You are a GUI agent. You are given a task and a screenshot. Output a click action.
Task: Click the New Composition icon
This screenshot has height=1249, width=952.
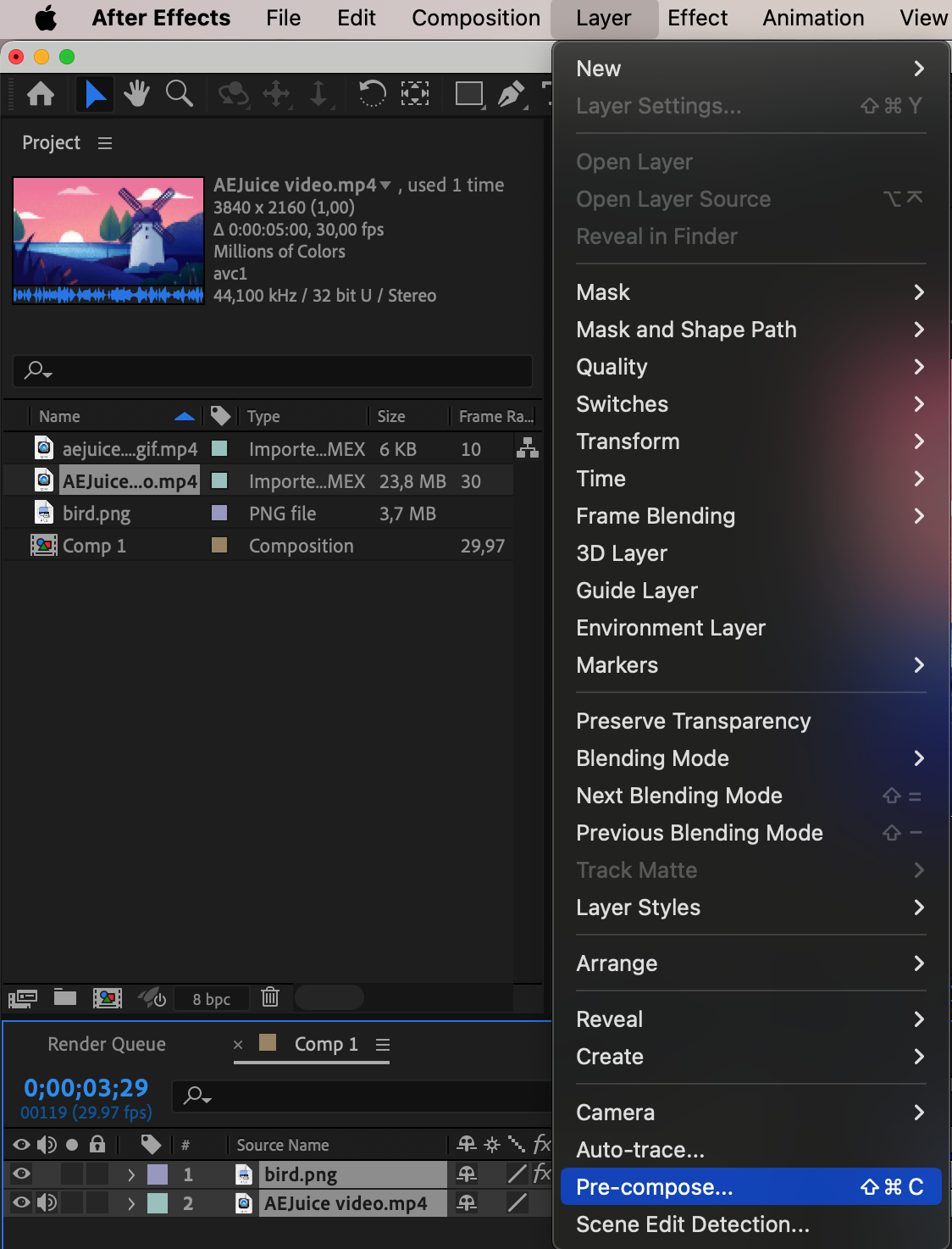pyautogui.click(x=107, y=998)
